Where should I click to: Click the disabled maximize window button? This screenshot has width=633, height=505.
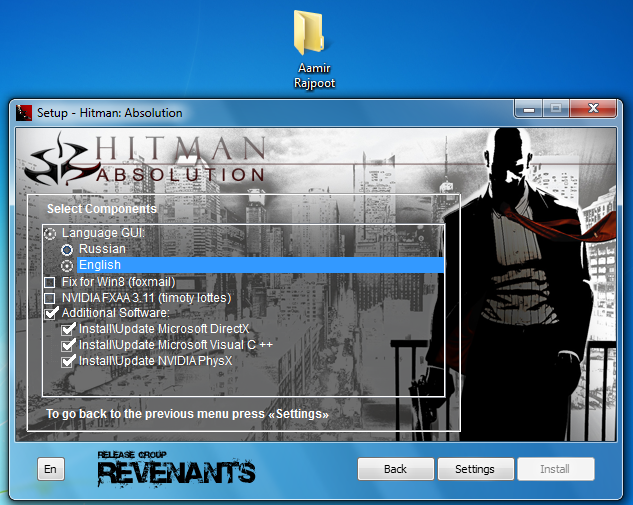[x=556, y=109]
